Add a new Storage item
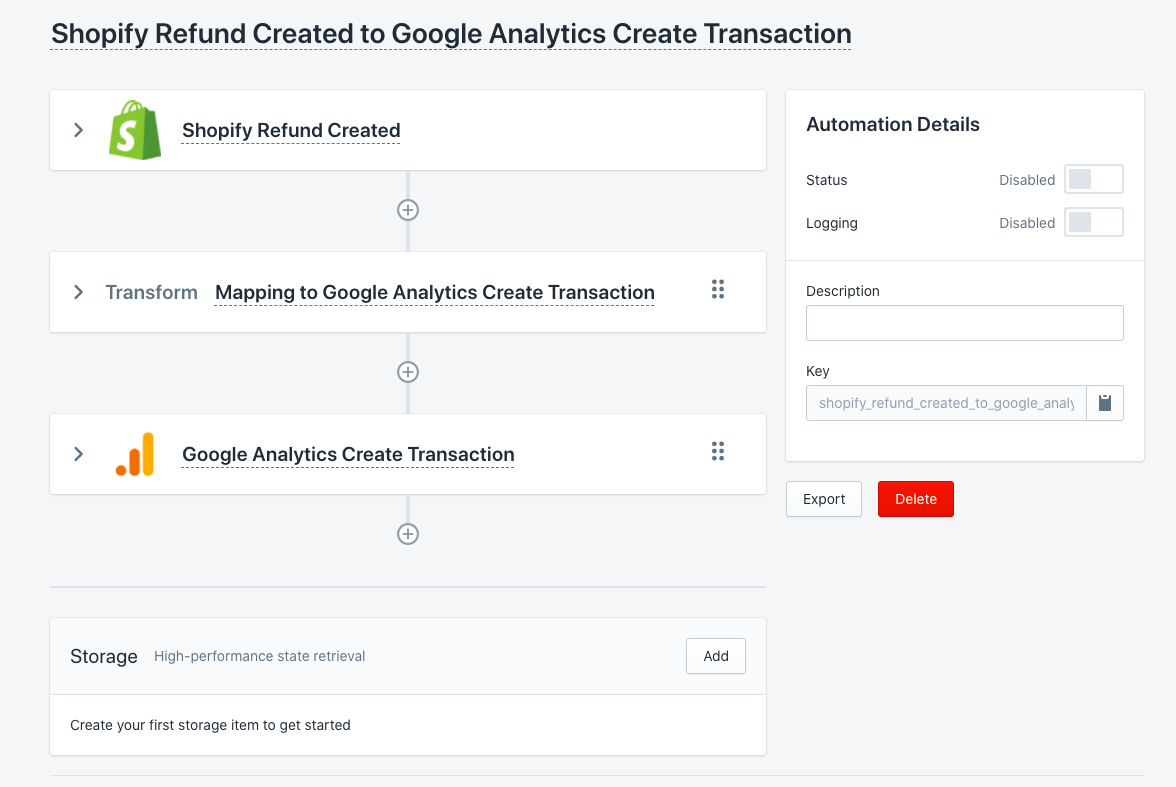 point(716,656)
